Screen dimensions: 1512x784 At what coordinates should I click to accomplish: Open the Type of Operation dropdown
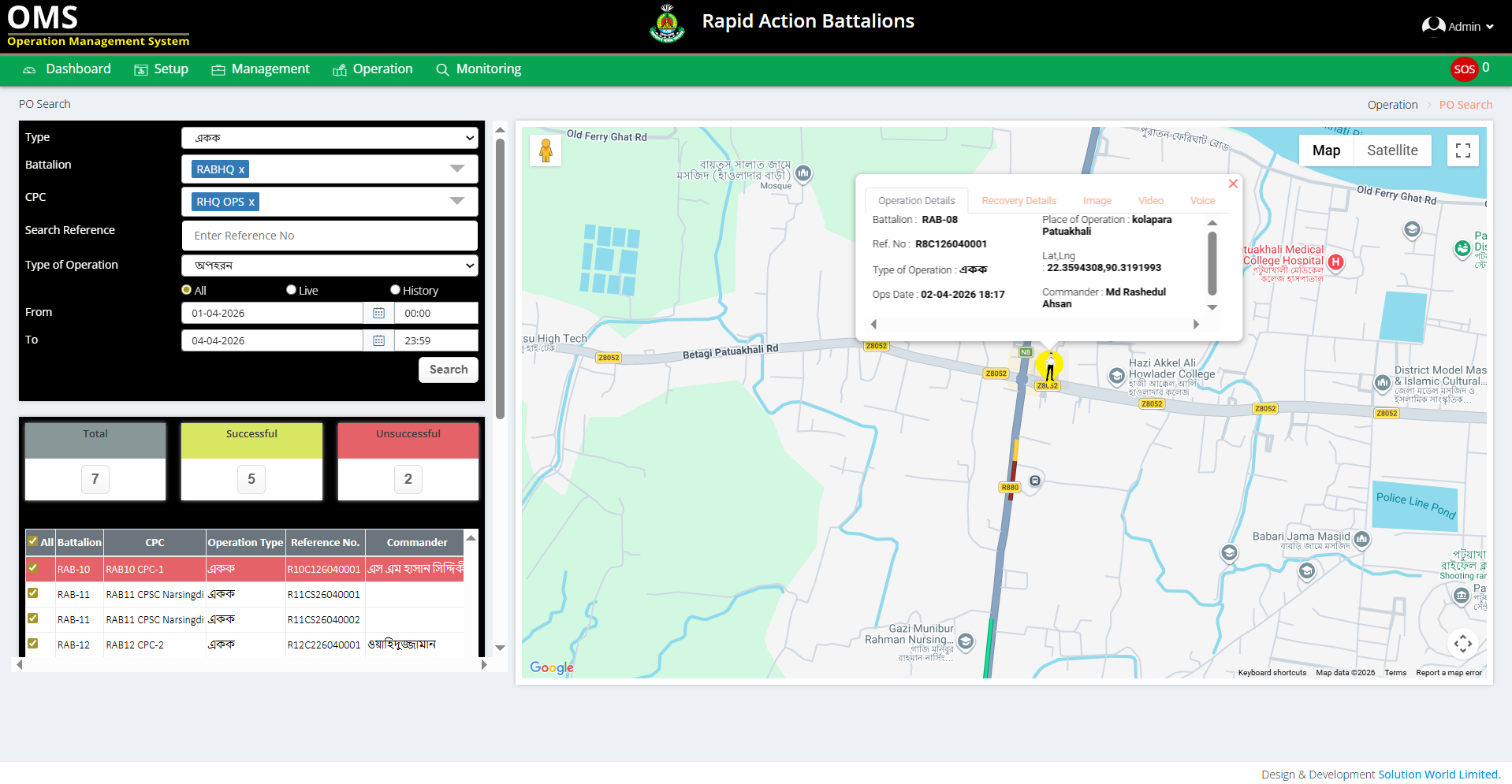(330, 266)
